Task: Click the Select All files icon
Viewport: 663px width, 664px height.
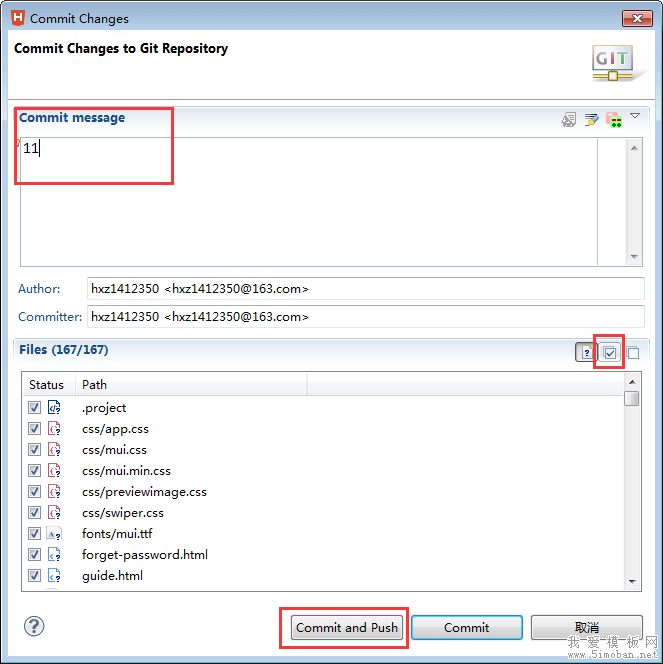Action: 610,352
